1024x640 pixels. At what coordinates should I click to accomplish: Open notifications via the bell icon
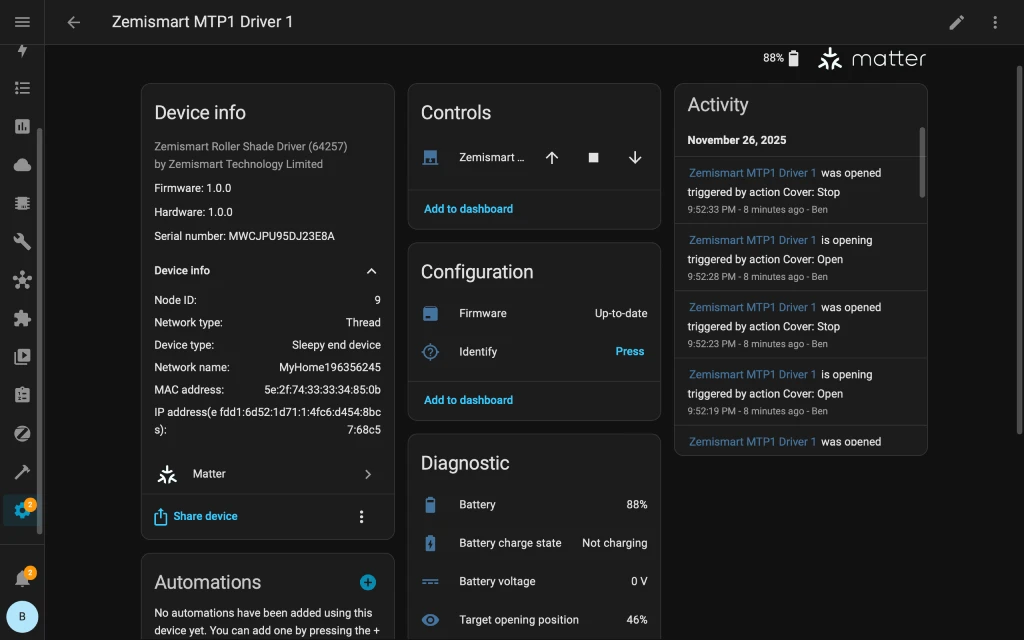click(x=22, y=577)
